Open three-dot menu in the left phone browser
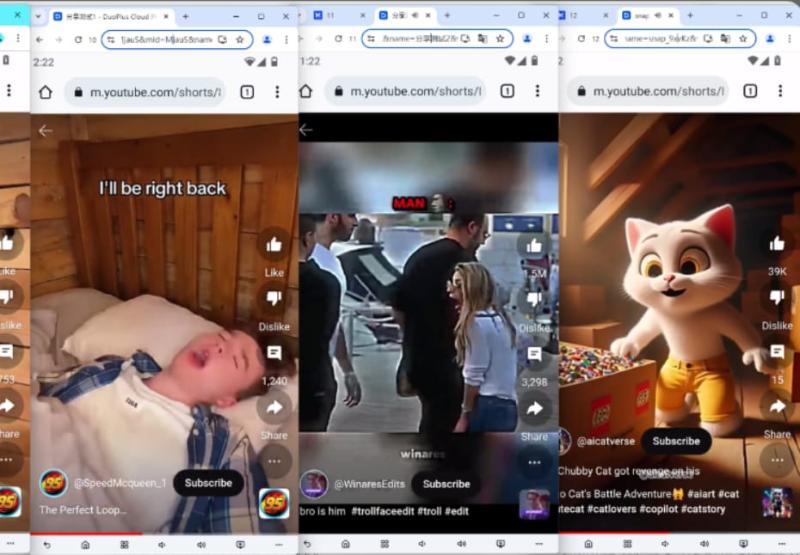This screenshot has width=800, height=555. point(278,92)
